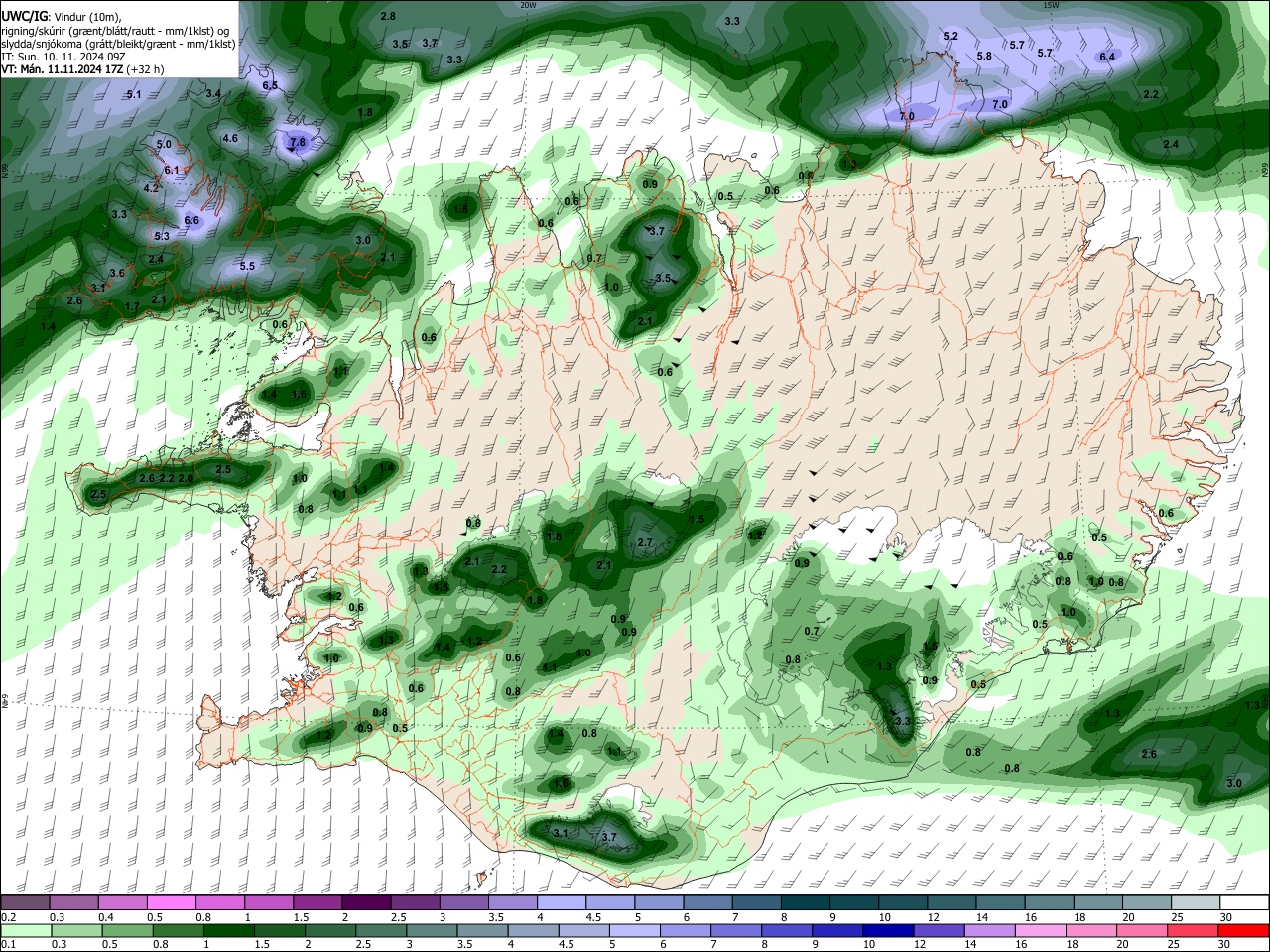The height and width of the screenshot is (952, 1270).
Task: Click the 2.8 value at the map top
Action: coord(388,16)
